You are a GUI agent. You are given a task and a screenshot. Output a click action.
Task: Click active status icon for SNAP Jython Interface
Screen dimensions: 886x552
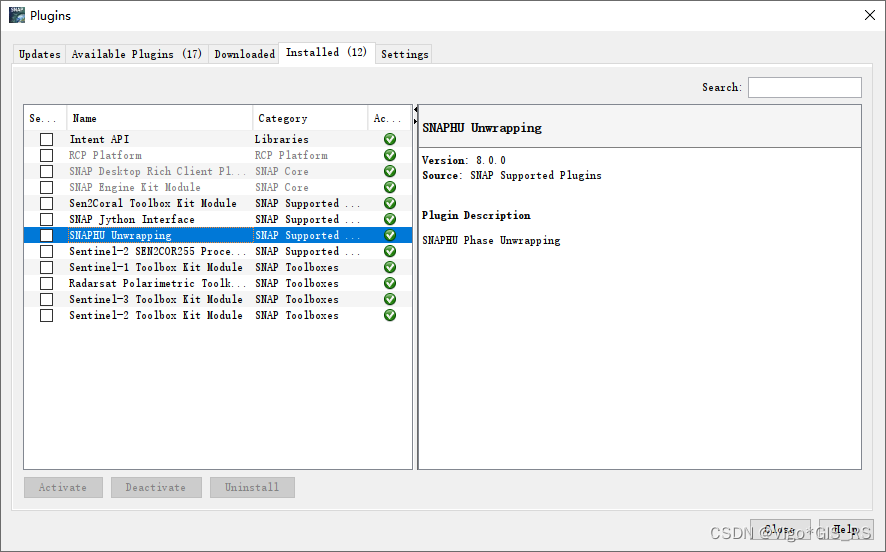click(390, 219)
